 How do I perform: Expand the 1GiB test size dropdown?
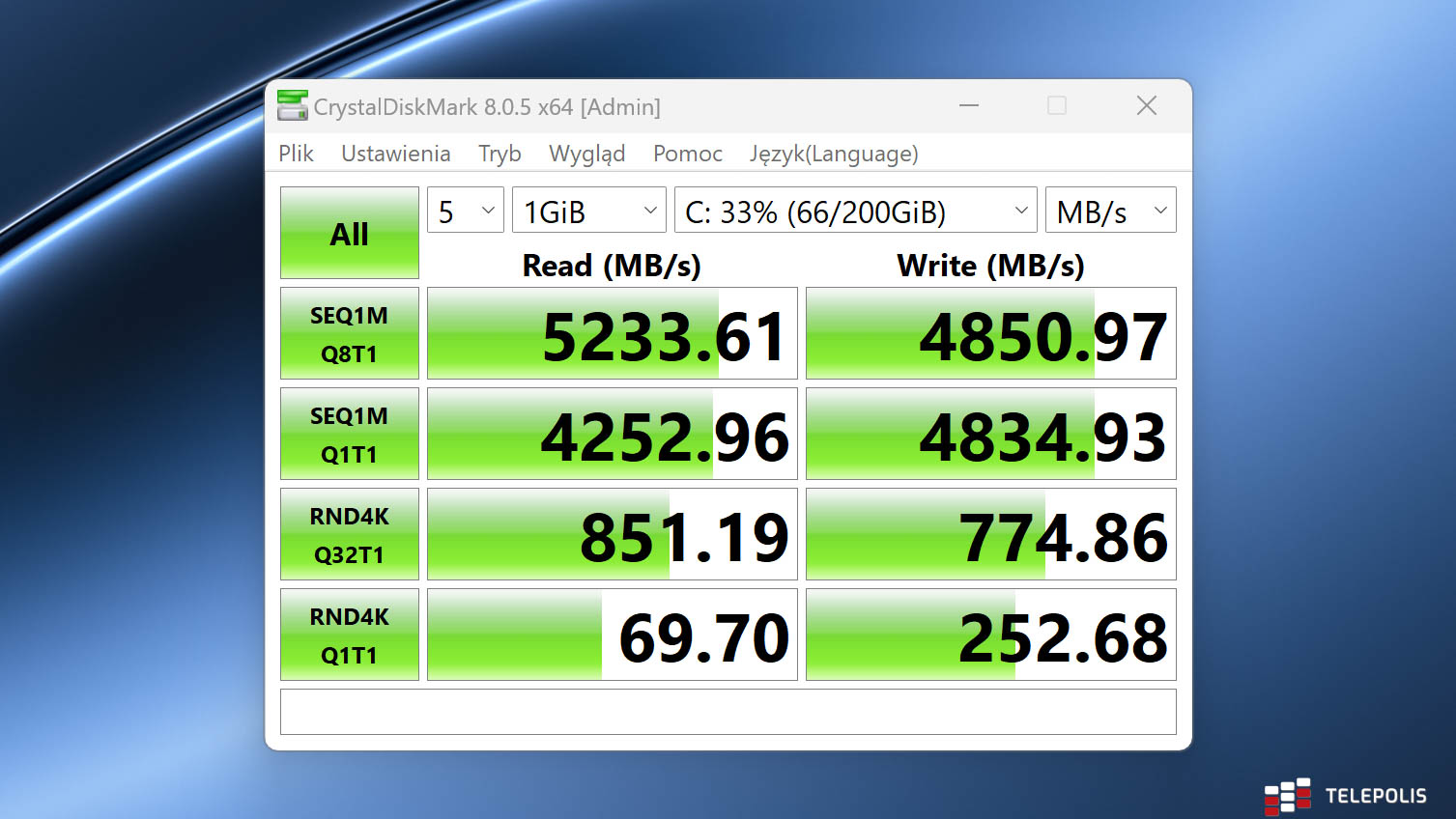pyautogui.click(x=588, y=211)
